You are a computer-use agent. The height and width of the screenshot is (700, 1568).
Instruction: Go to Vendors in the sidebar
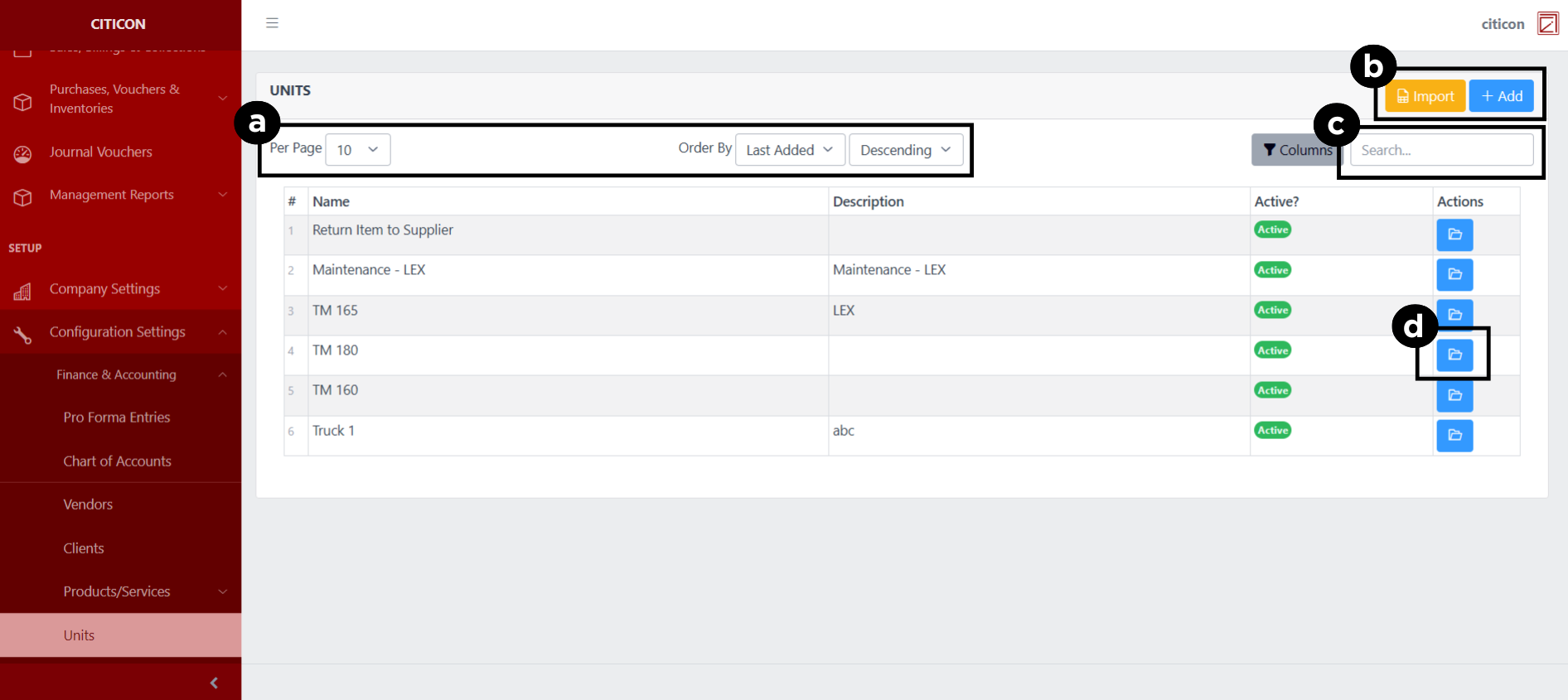(x=88, y=504)
